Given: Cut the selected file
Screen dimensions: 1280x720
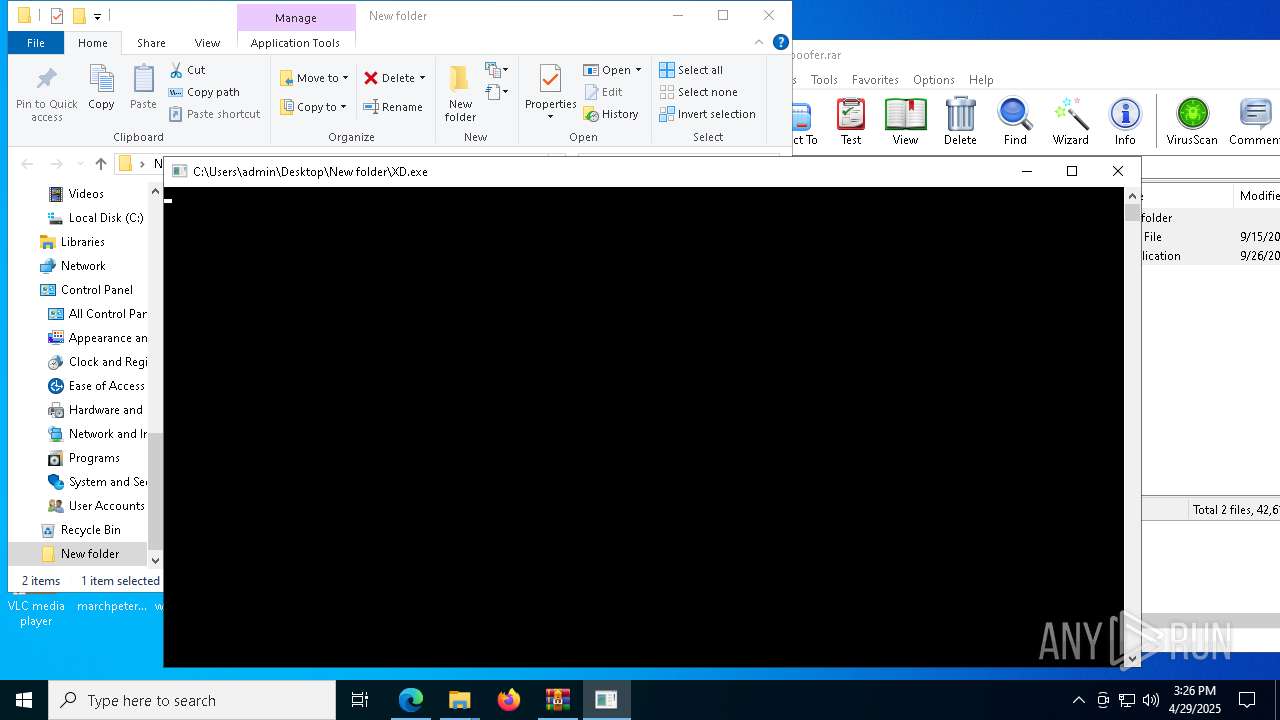Looking at the screenshot, I should tap(188, 70).
